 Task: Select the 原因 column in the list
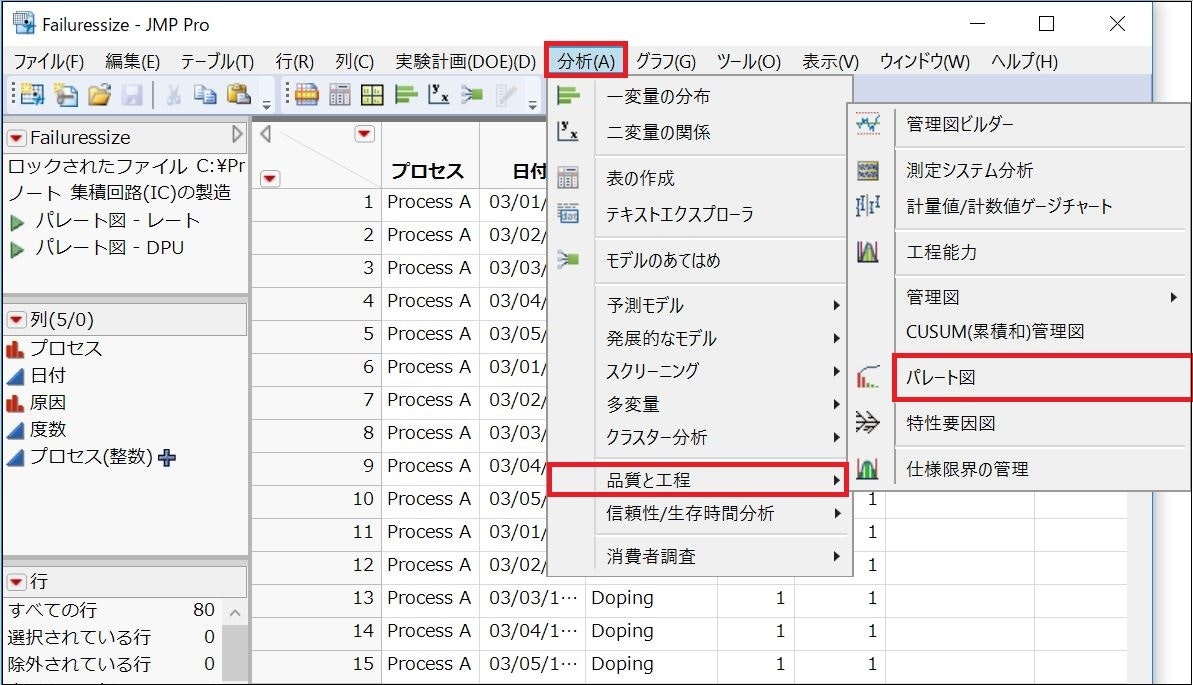(48, 403)
